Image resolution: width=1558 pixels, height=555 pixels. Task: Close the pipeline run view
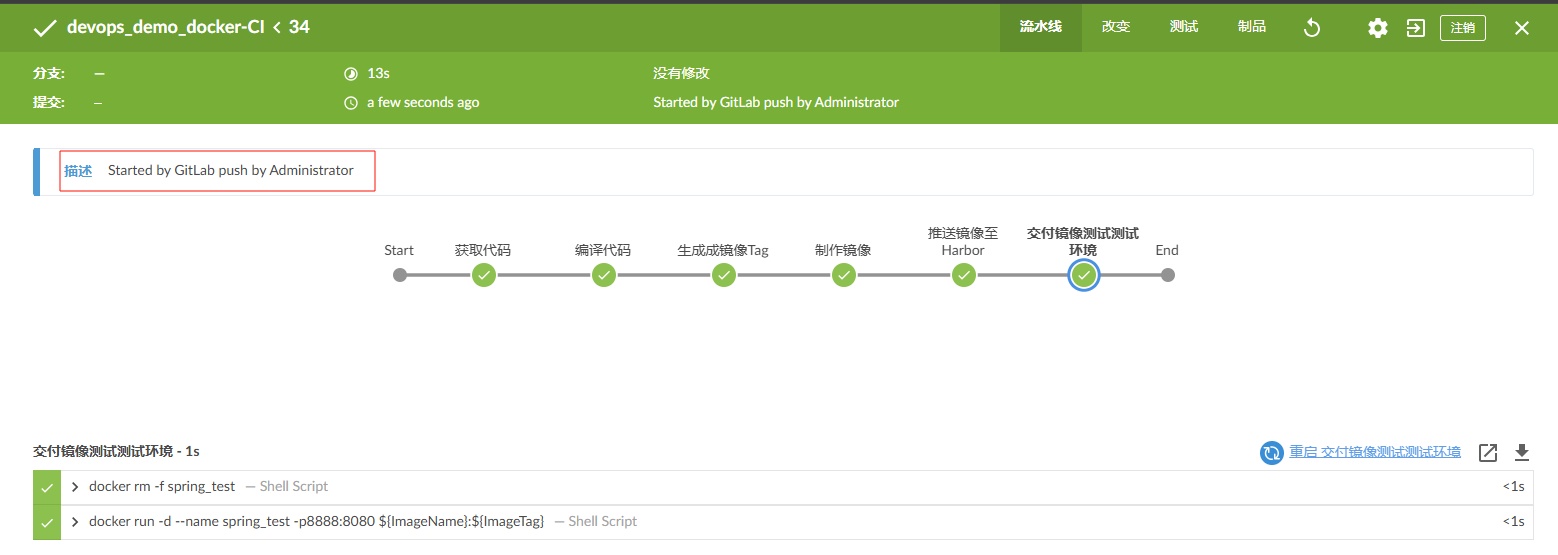click(1521, 28)
